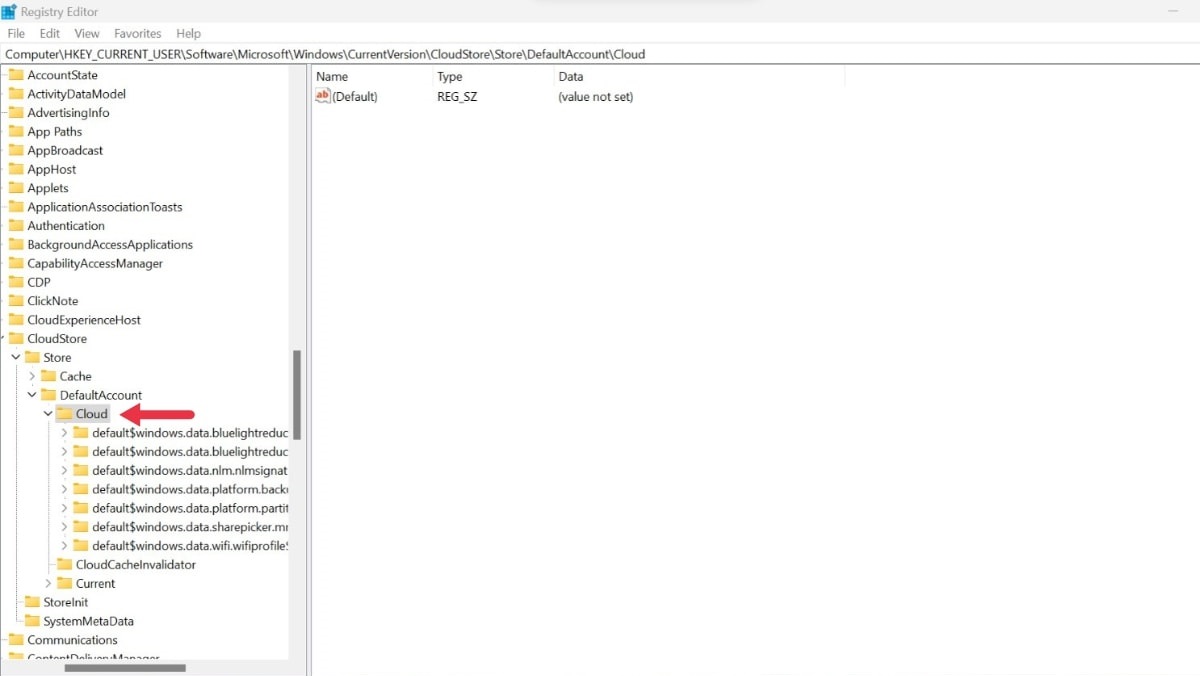Viewport: 1200px width, 676px height.
Task: Expand the Current subkey
Action: [x=48, y=583]
